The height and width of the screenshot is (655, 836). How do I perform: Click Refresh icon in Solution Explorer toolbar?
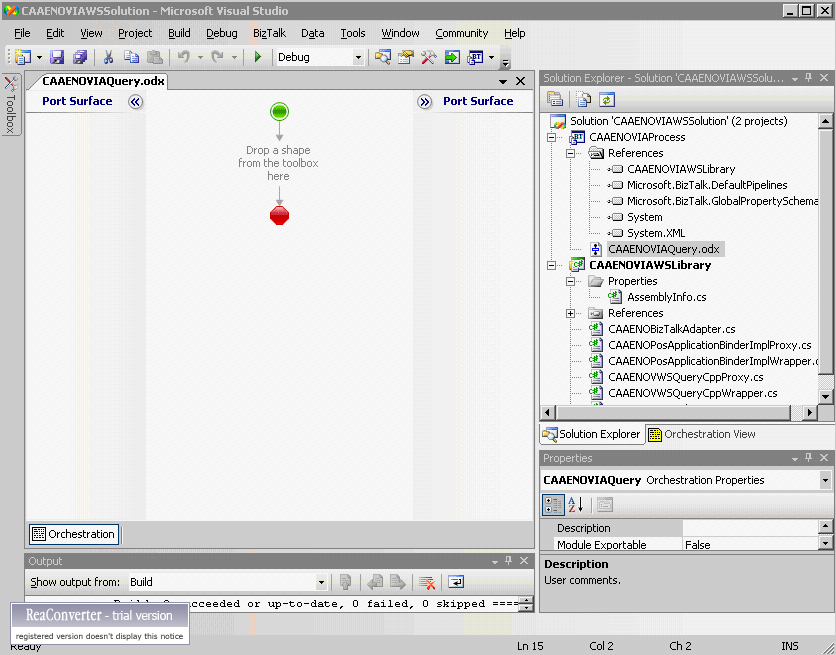coord(607,99)
